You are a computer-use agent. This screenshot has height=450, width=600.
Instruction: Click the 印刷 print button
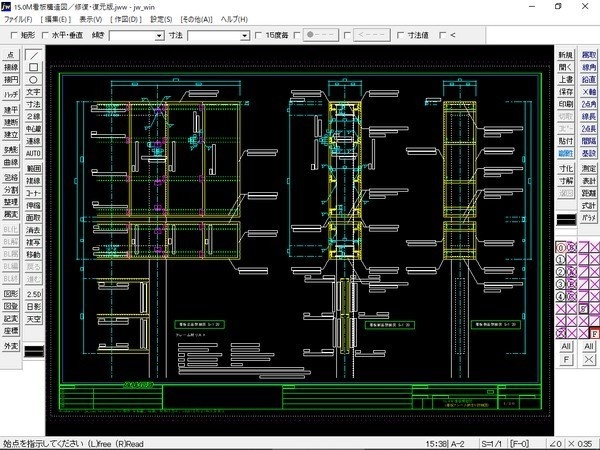tap(566, 104)
